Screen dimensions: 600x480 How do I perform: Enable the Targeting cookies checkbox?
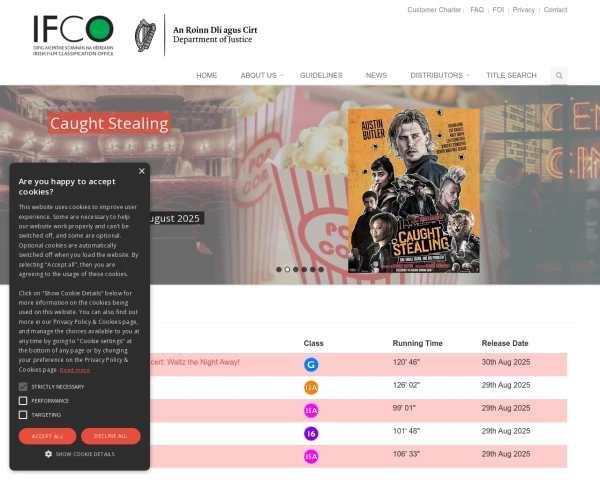click(x=23, y=415)
